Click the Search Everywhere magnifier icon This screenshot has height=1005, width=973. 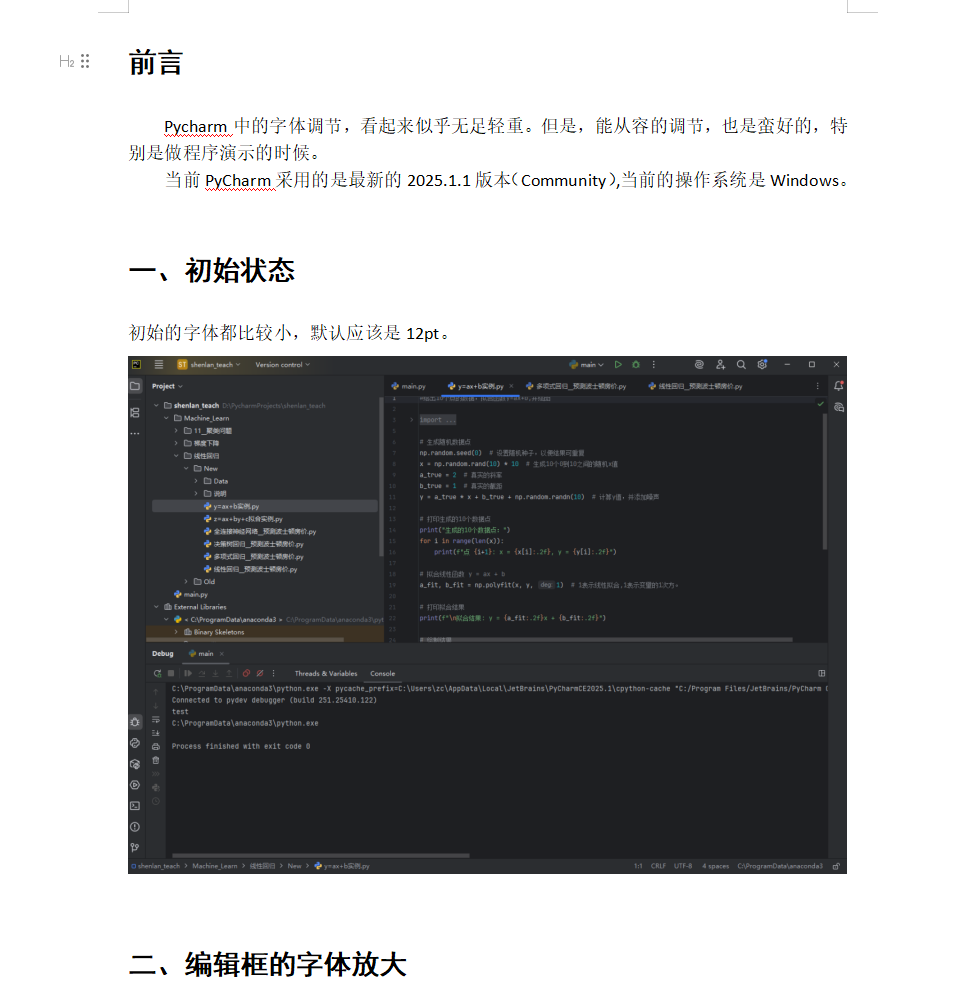(x=741, y=365)
